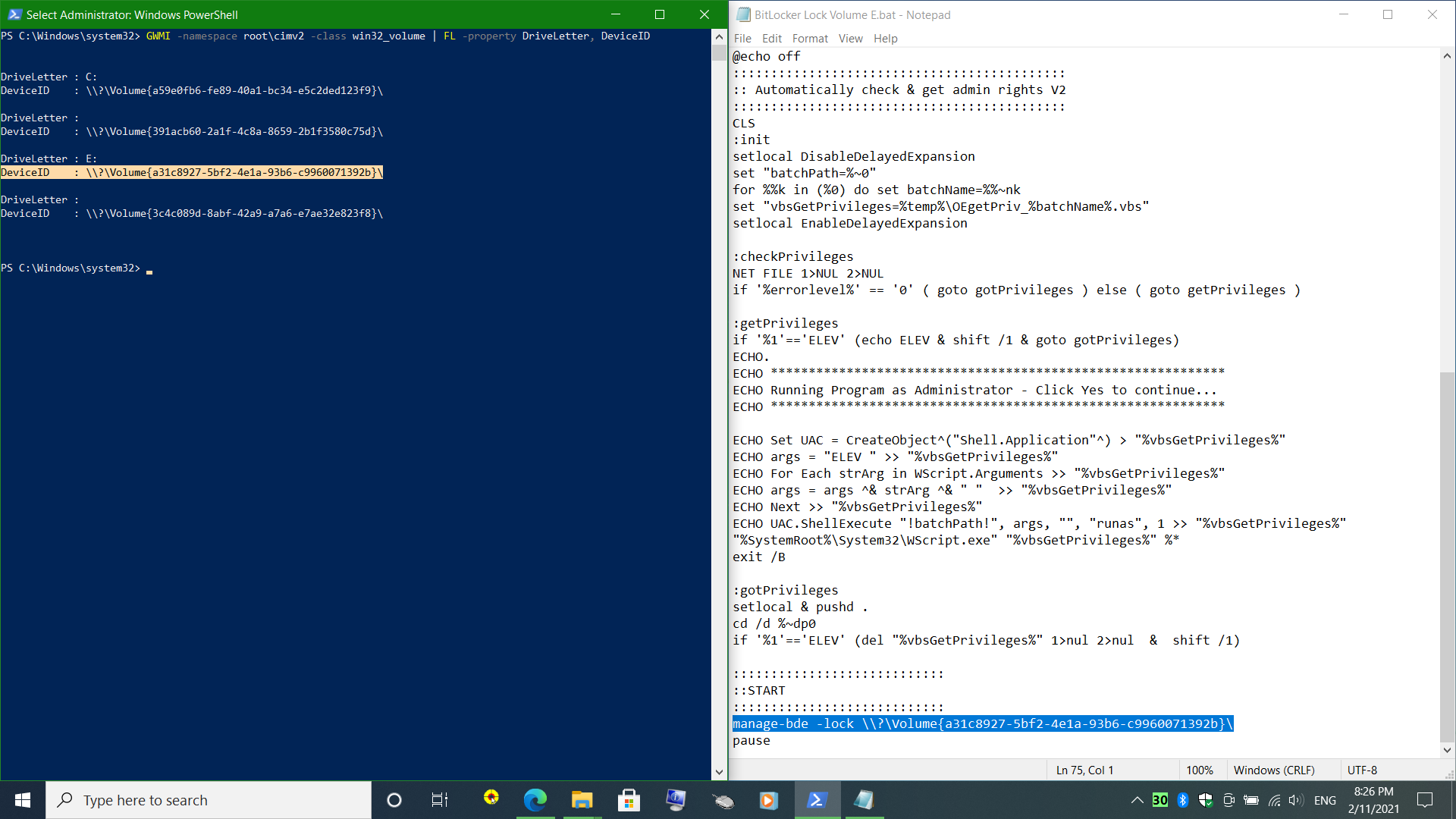Click the Microsoft Edge taskbar icon
The width and height of the screenshot is (1456, 819).
[535, 800]
